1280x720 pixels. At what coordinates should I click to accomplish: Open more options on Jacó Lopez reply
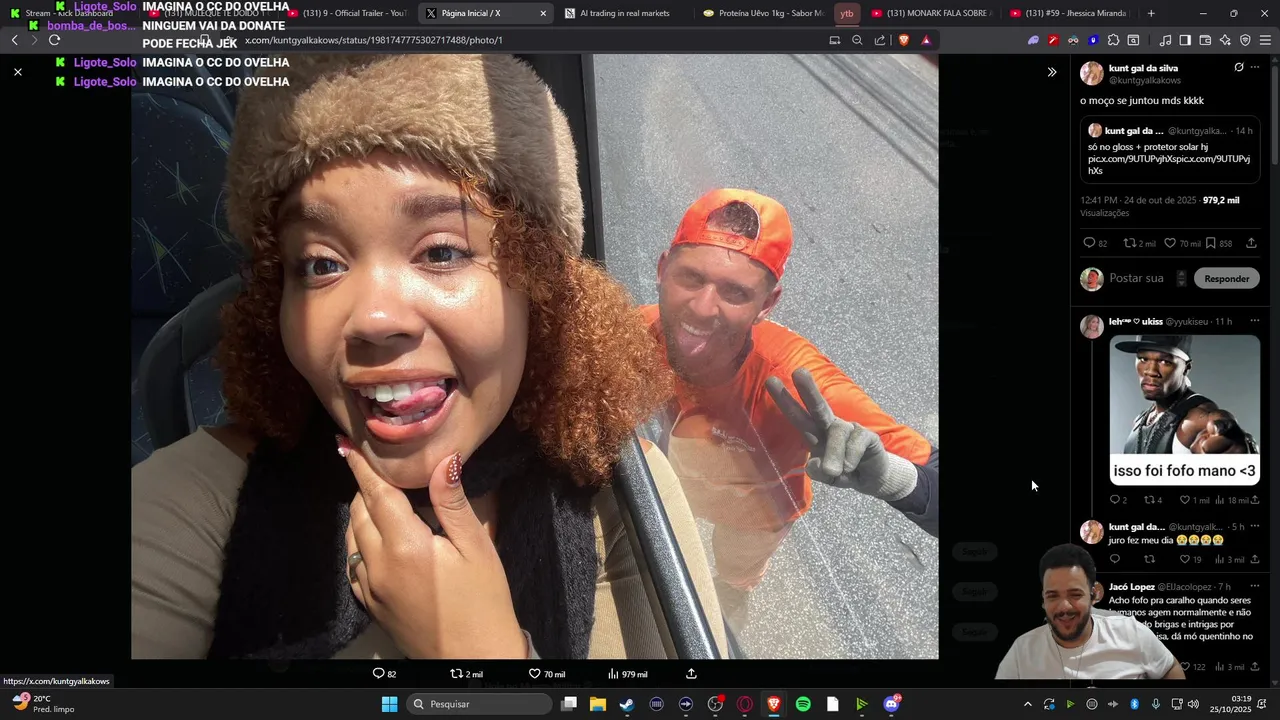click(1255, 586)
